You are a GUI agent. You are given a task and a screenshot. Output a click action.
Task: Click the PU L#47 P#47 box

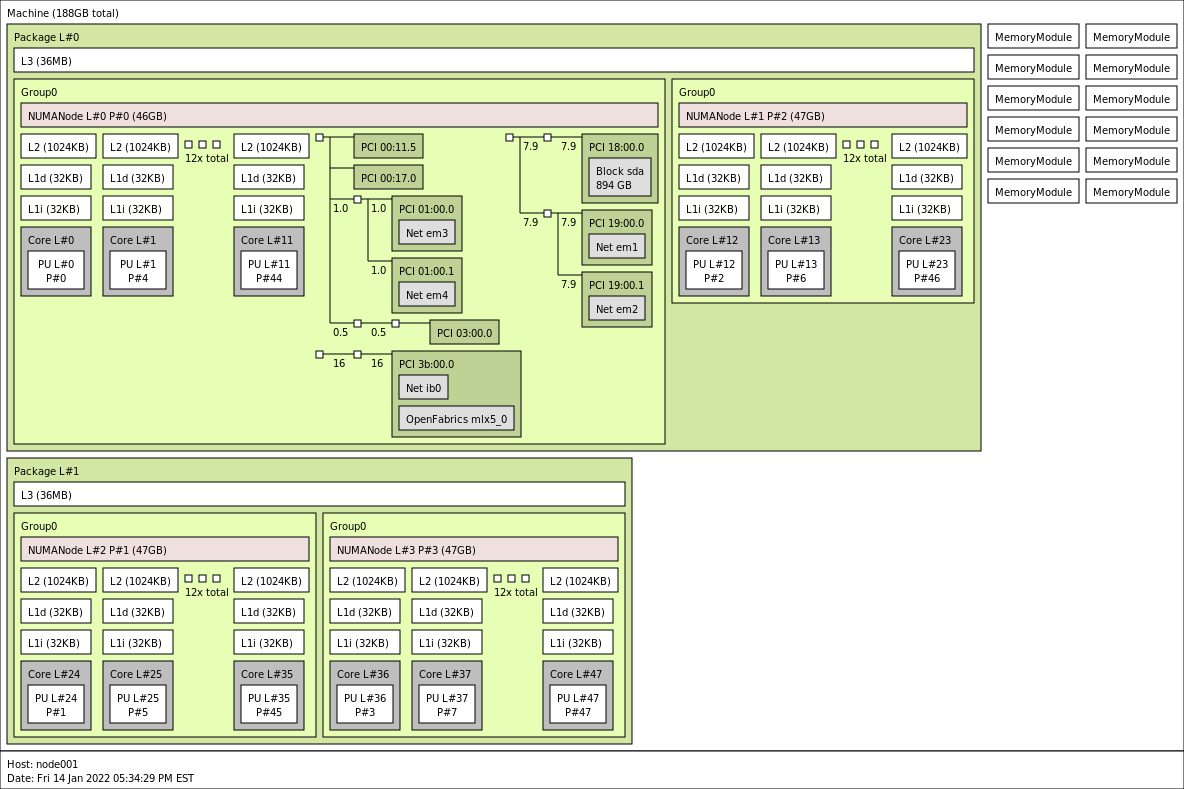pyautogui.click(x=578, y=704)
